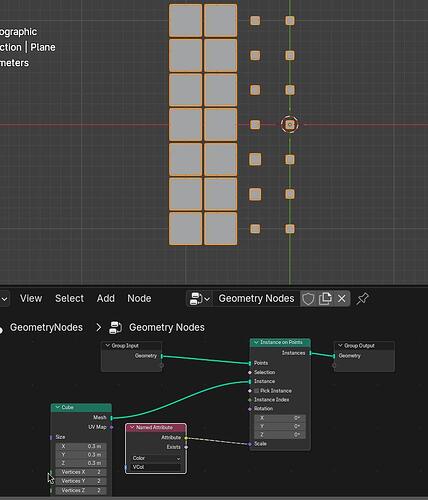Unlink the Geometry Nodes data-block

342,299
